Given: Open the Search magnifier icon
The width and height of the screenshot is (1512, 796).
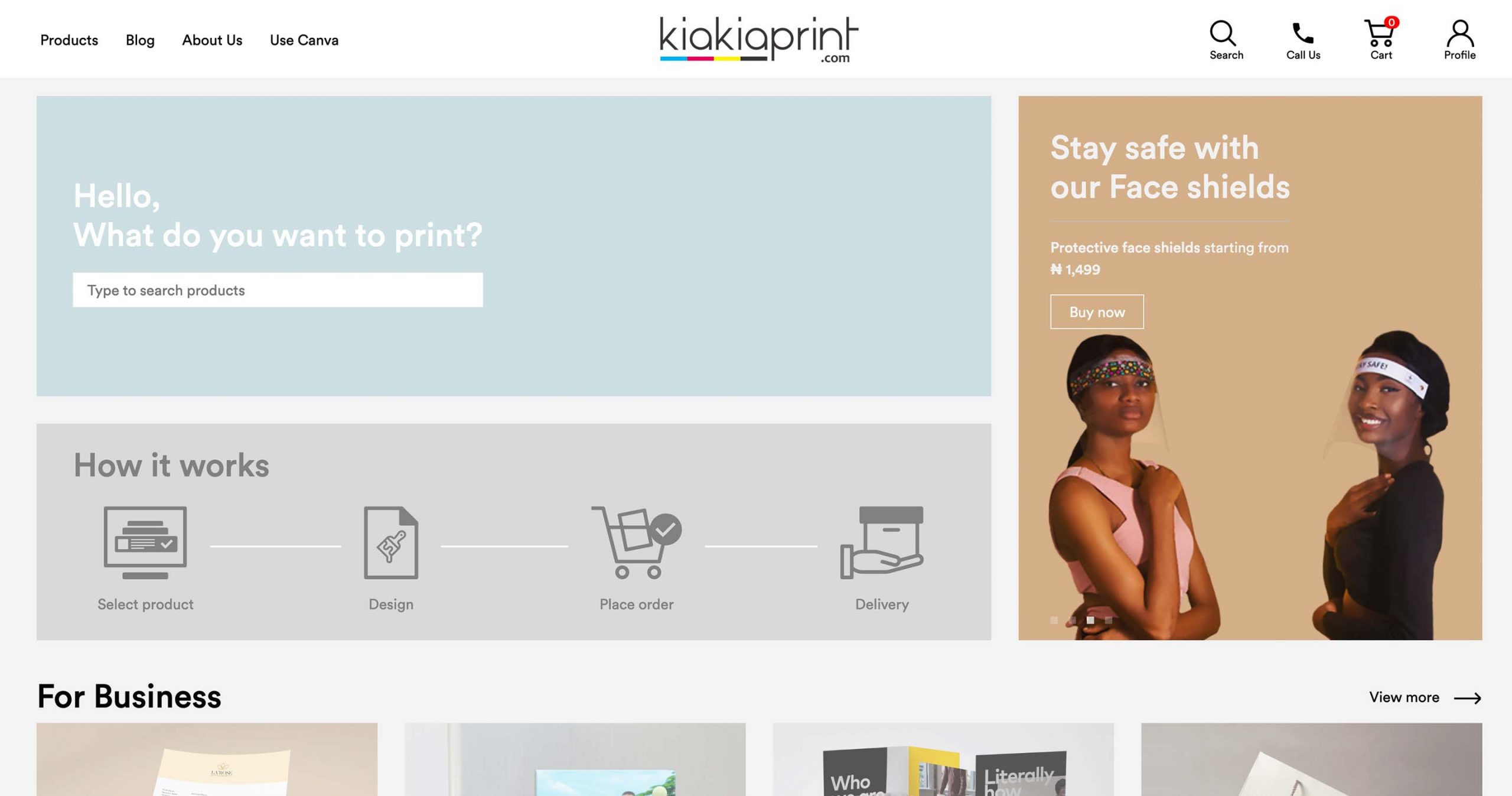Looking at the screenshot, I should (1223, 33).
